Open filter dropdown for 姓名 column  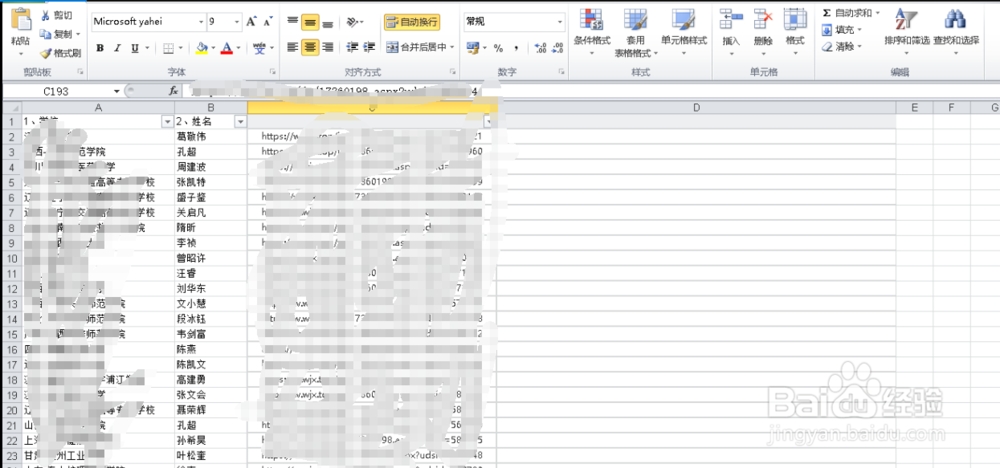click(240, 121)
